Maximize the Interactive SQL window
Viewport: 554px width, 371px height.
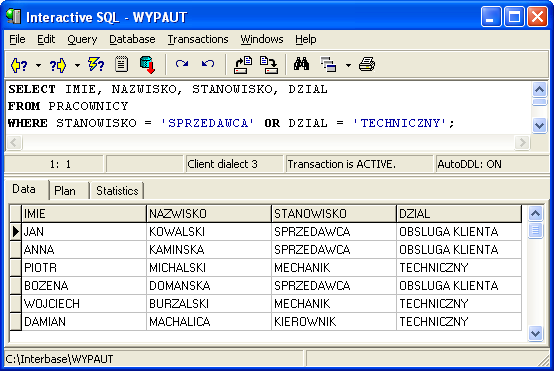[514, 17]
